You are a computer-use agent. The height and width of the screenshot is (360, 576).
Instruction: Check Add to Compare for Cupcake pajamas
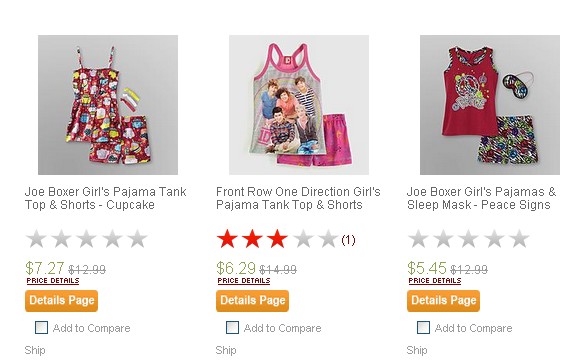pyautogui.click(x=42, y=327)
